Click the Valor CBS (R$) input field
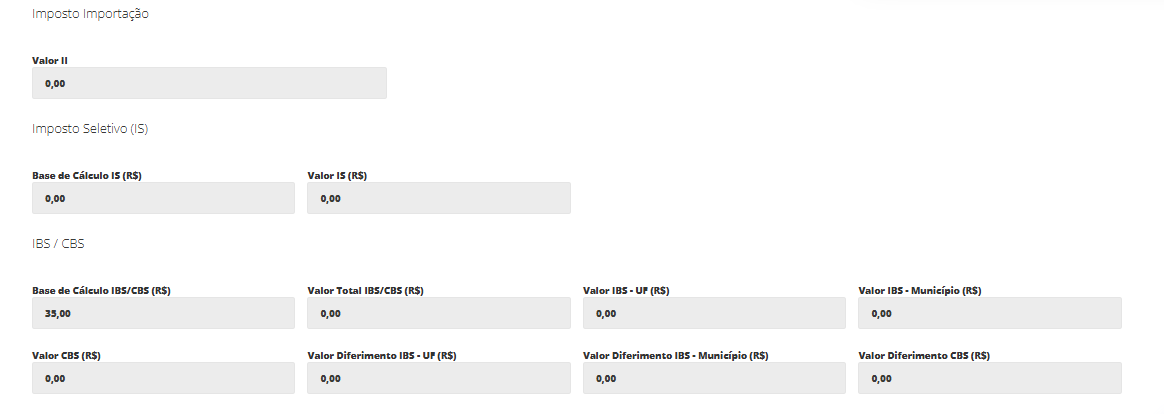 point(163,378)
